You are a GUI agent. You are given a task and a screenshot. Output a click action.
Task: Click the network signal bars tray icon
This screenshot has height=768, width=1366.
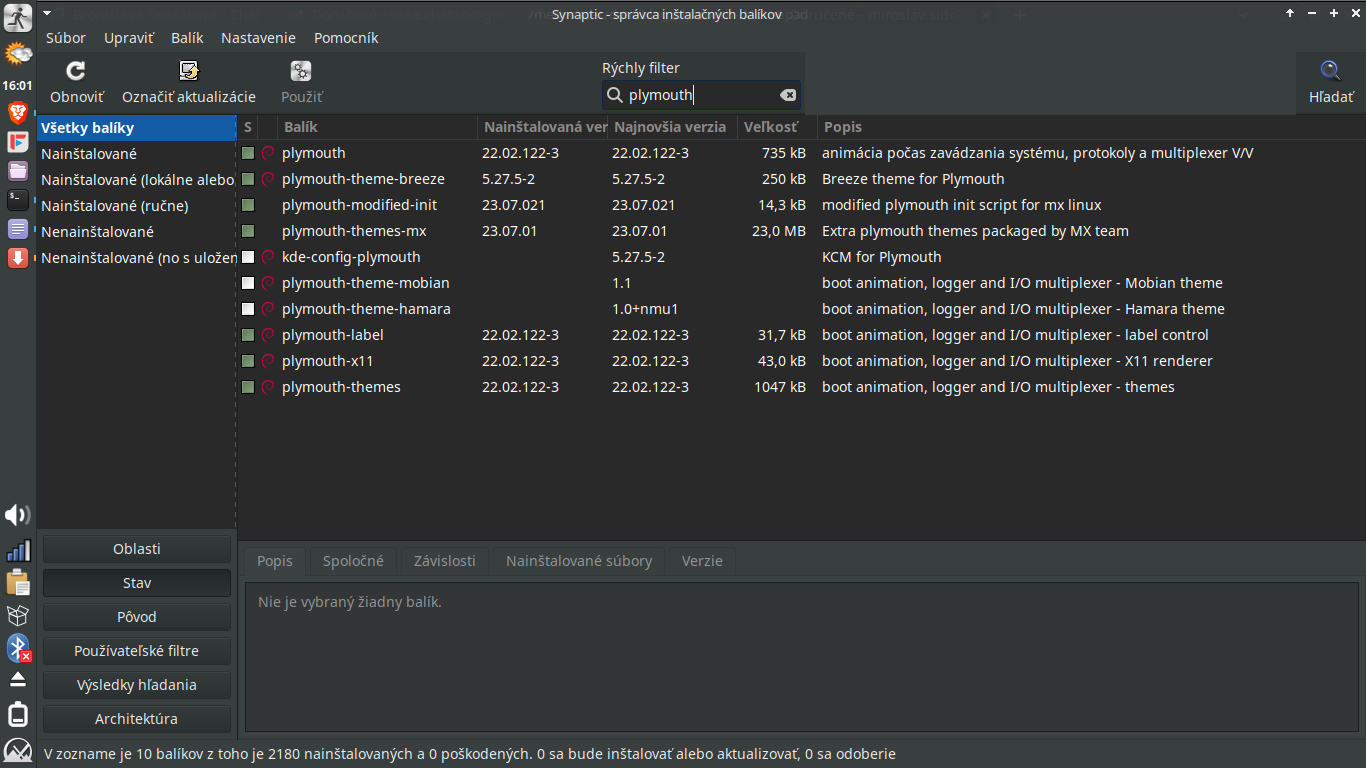pos(18,550)
